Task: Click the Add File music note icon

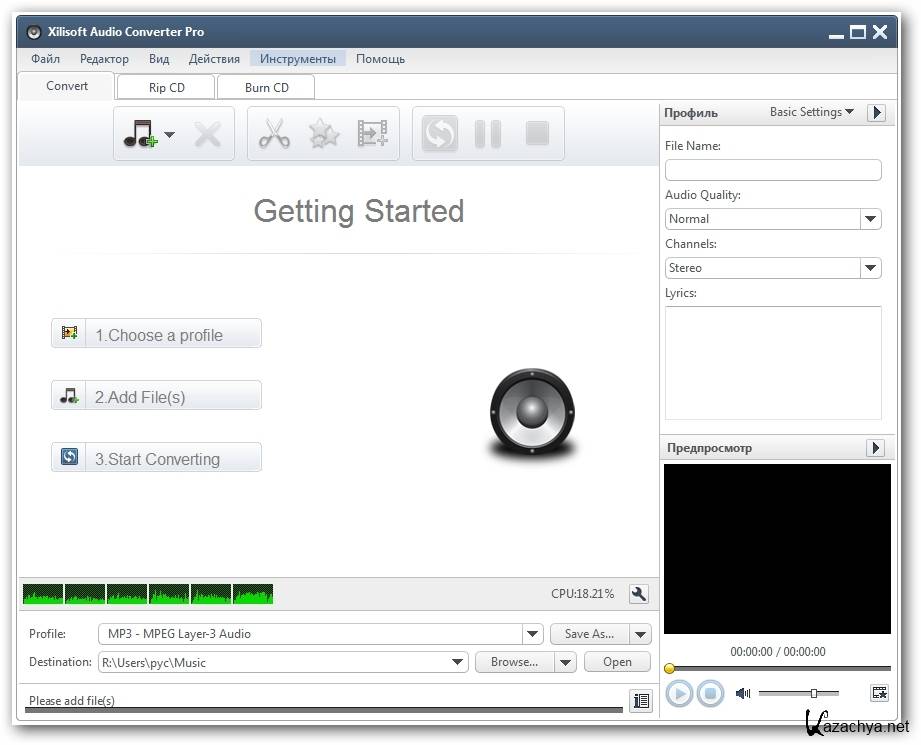Action: pyautogui.click(x=138, y=134)
